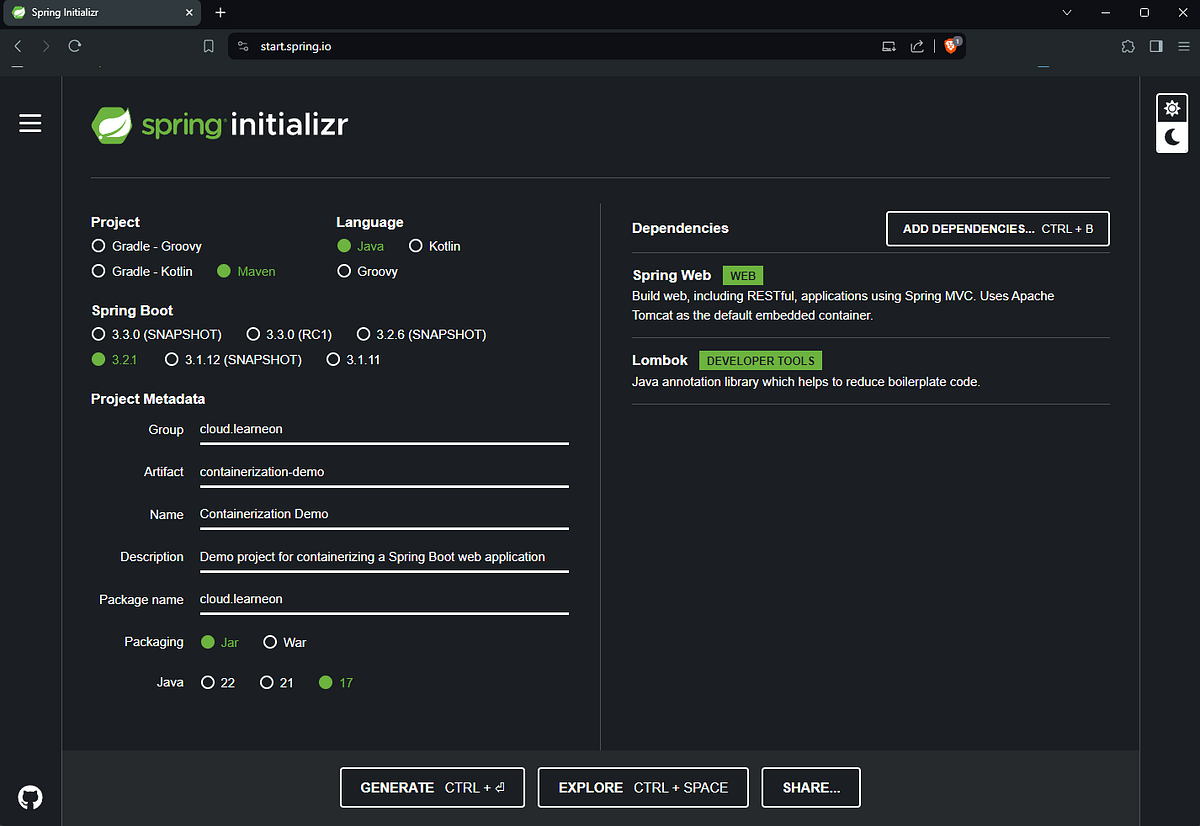The height and width of the screenshot is (826, 1200).
Task: Select Spring Boot 3.3.0 (SNAPSHOT)
Action: coord(156,334)
